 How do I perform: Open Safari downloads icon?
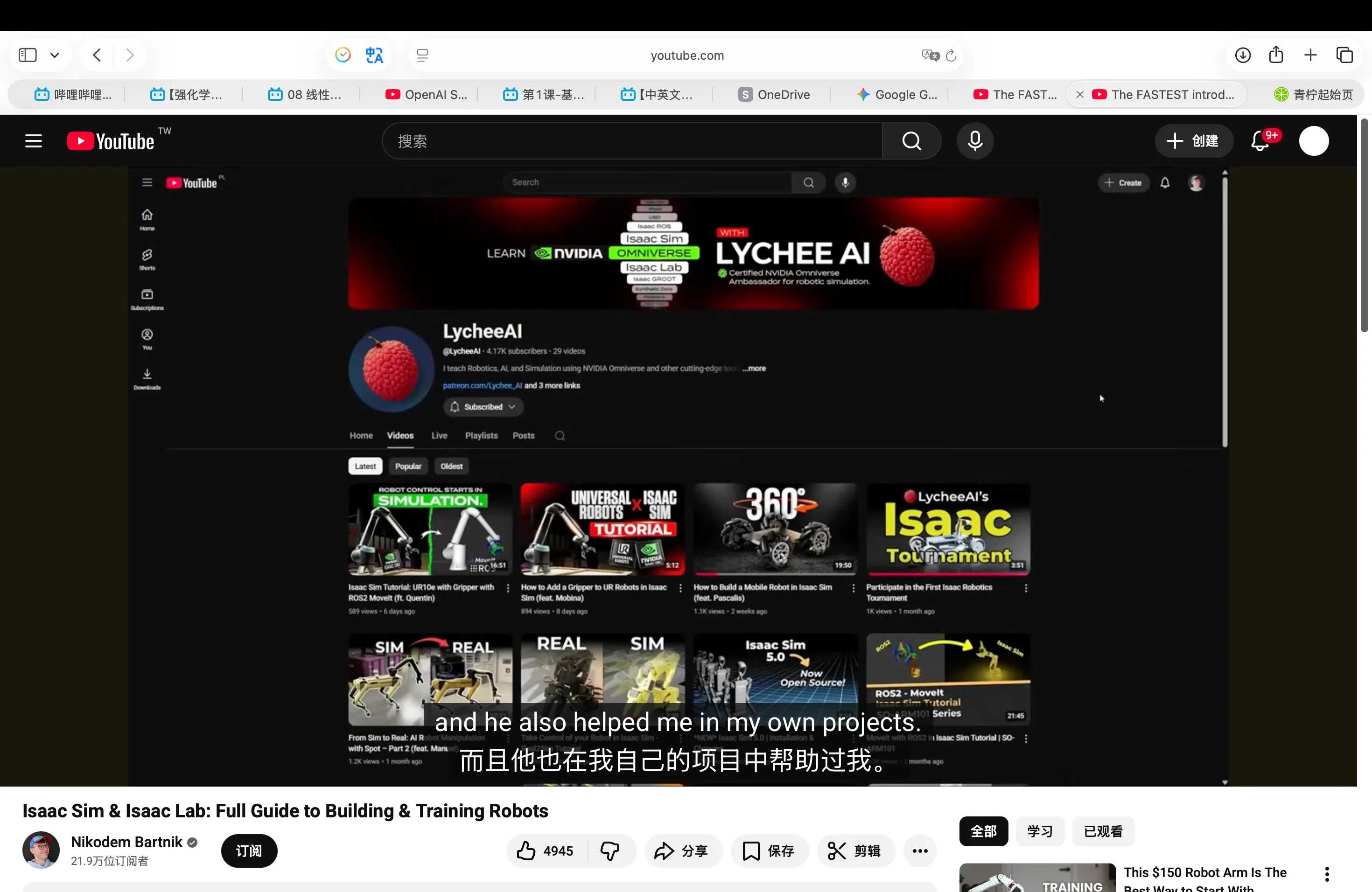pos(1243,56)
